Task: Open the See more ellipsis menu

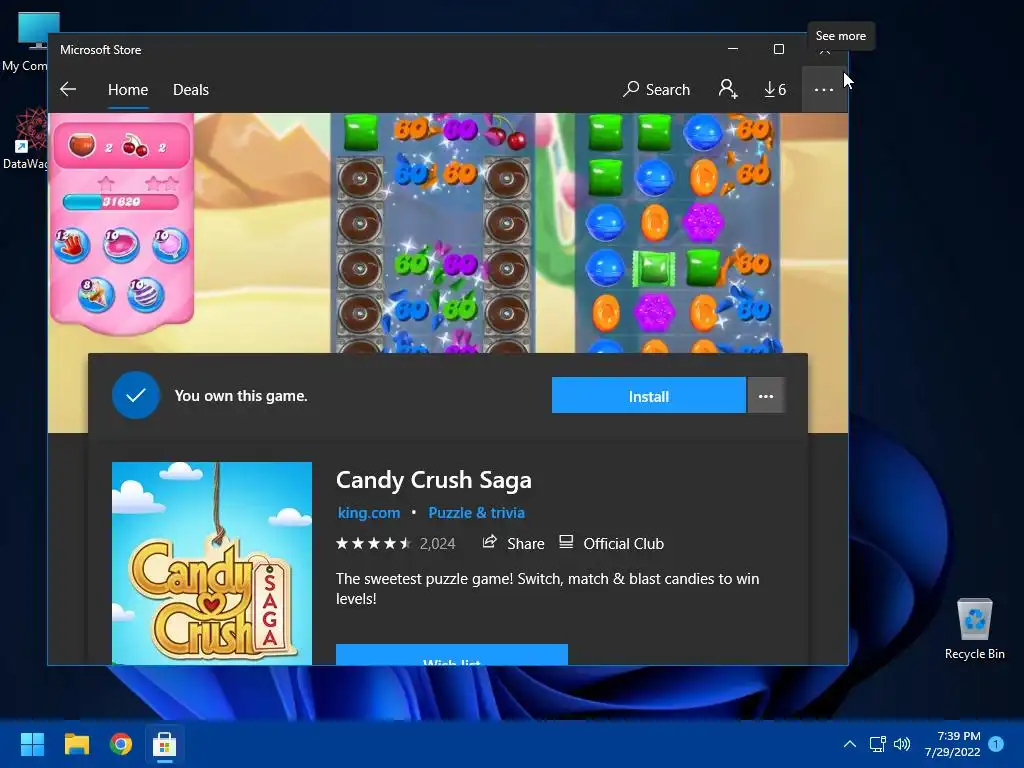Action: point(824,89)
